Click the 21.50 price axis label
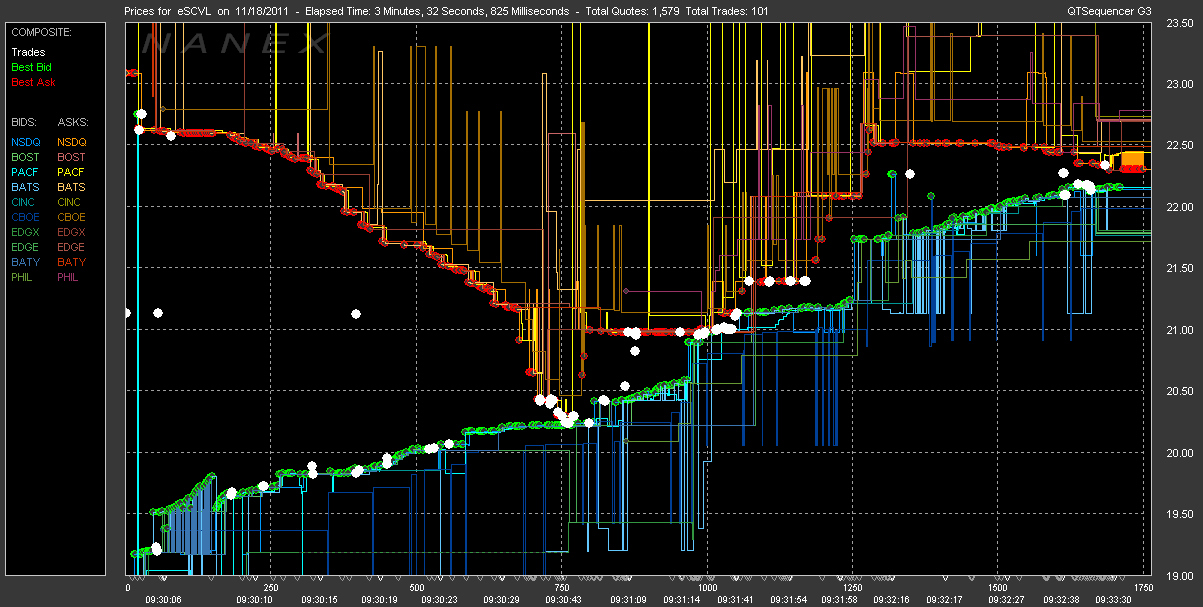The height and width of the screenshot is (607, 1203). click(1181, 269)
